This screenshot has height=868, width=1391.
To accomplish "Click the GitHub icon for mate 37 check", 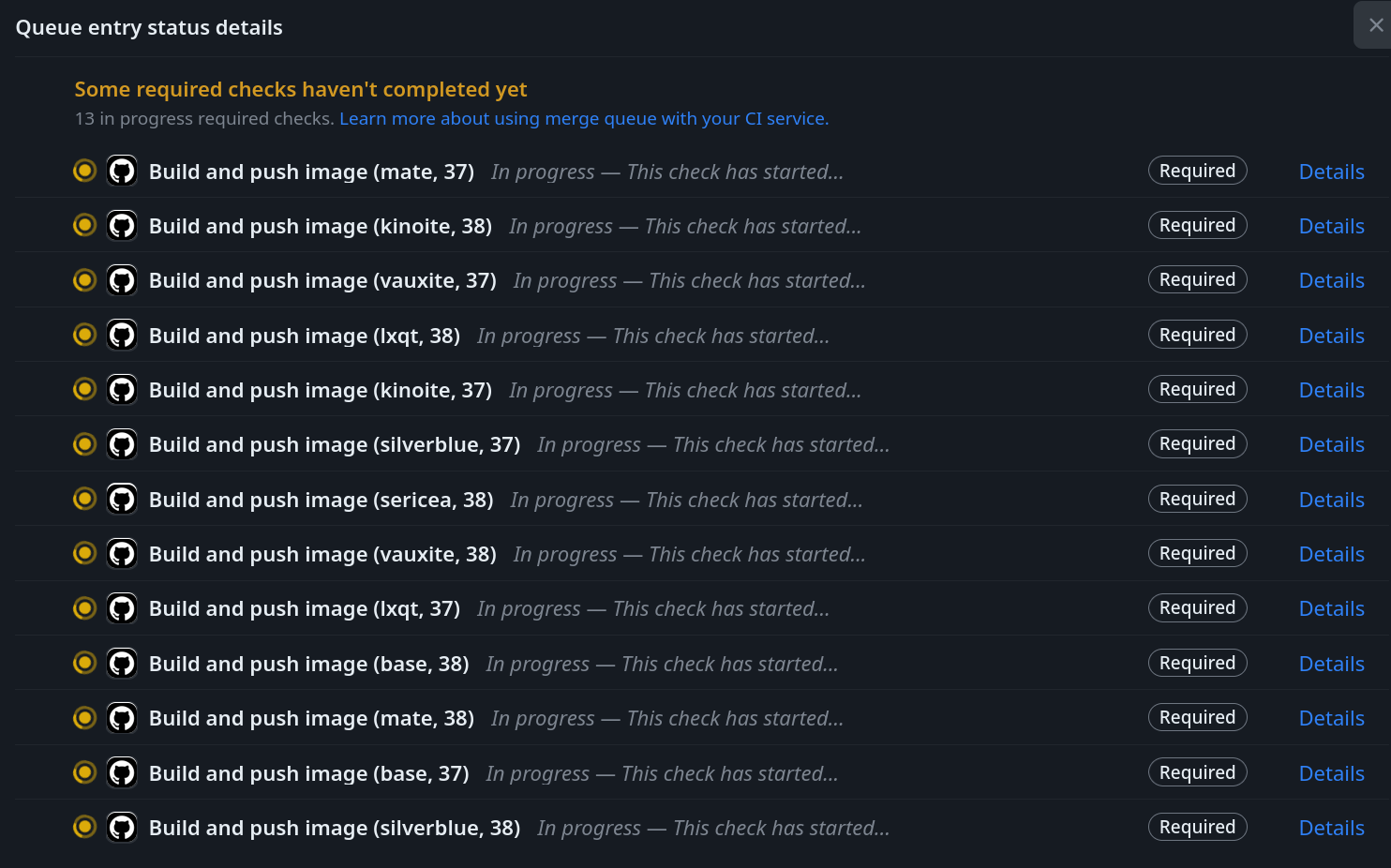I will (122, 170).
